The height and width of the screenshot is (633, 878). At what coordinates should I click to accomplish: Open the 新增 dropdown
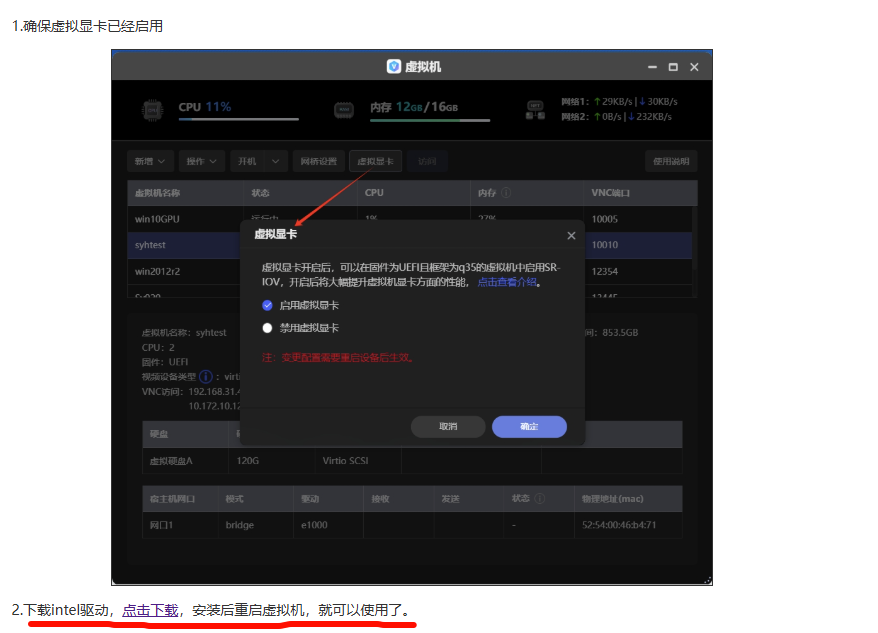(x=150, y=161)
